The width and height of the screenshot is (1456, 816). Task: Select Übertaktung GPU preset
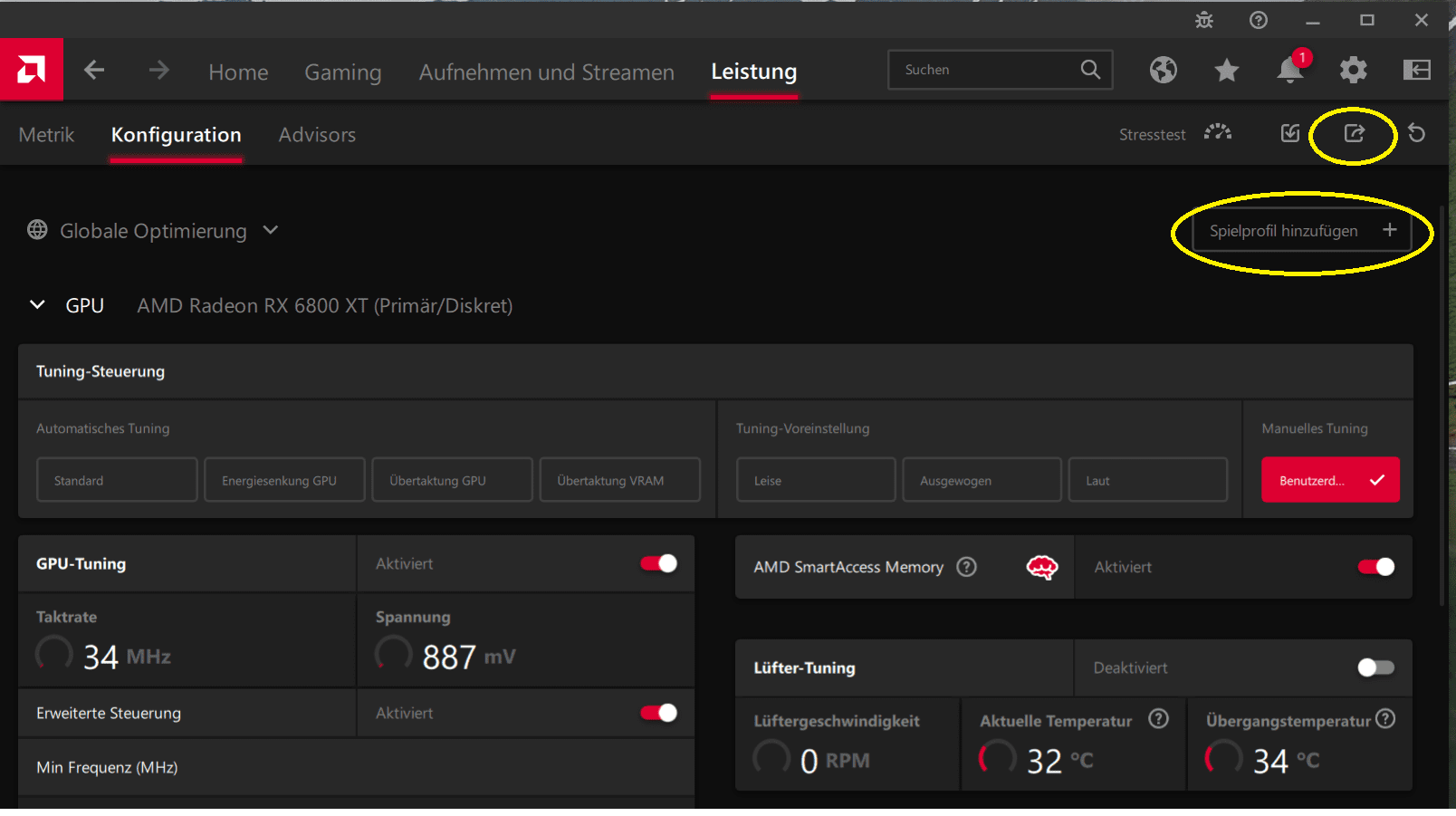point(452,480)
